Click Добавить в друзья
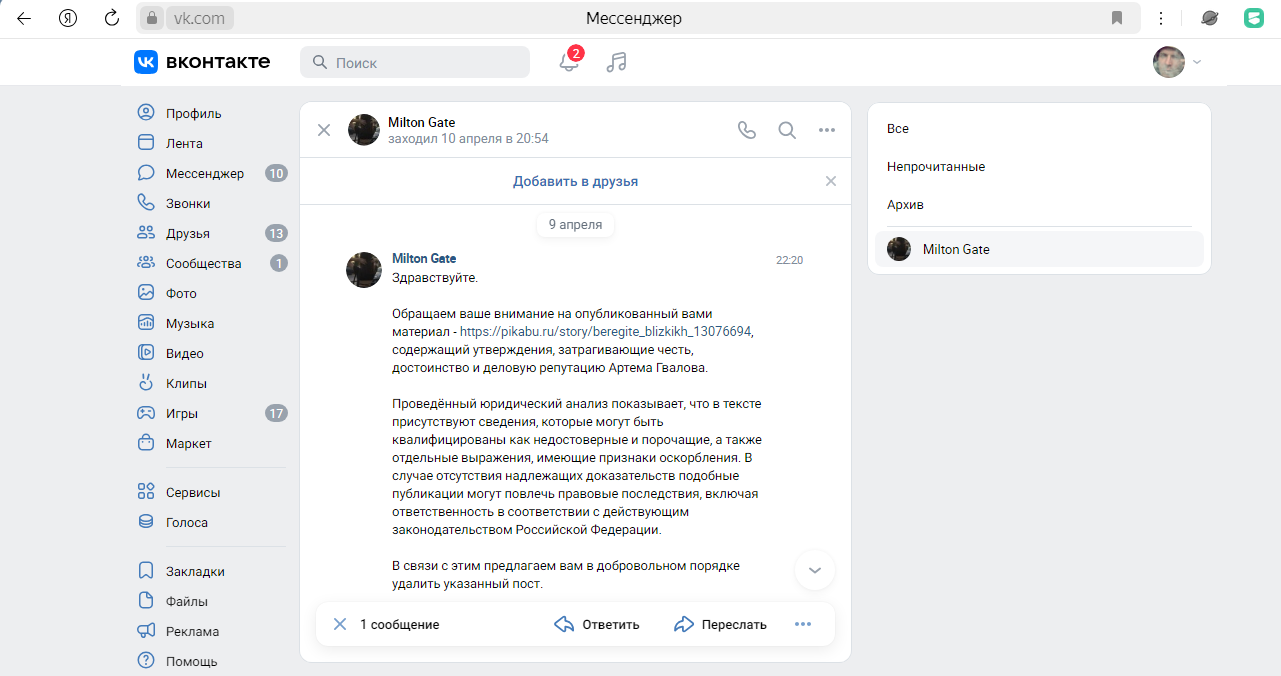Image resolution: width=1281 pixels, height=676 pixels. [575, 181]
